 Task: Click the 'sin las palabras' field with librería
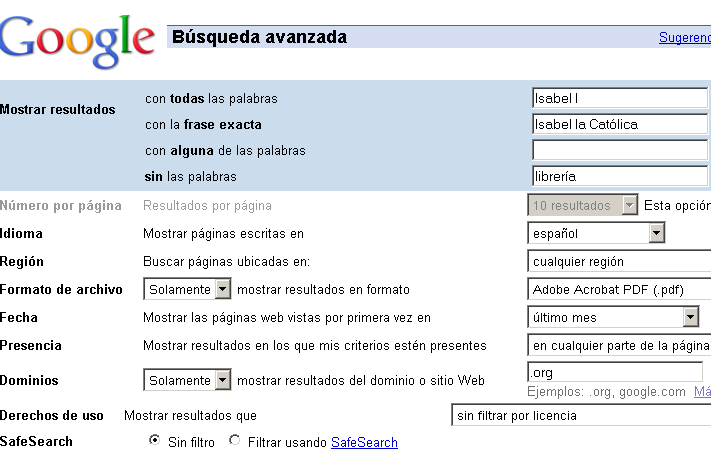click(x=620, y=176)
